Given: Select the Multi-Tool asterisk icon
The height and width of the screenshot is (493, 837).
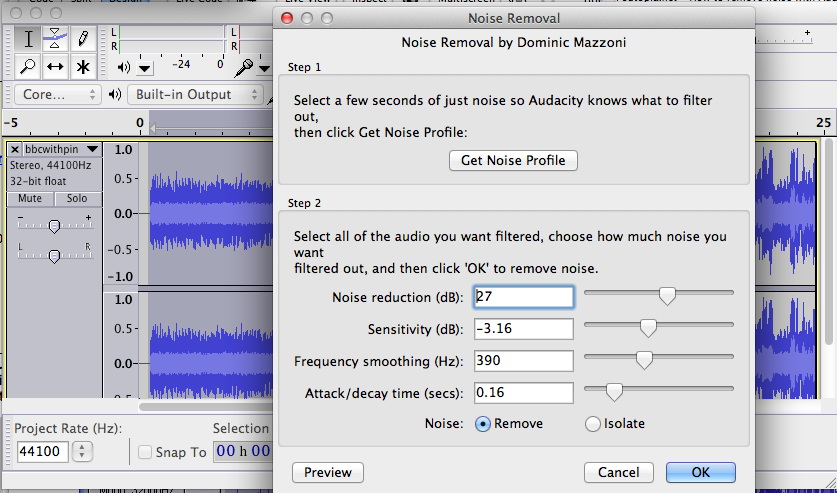Looking at the screenshot, I should pos(83,67).
